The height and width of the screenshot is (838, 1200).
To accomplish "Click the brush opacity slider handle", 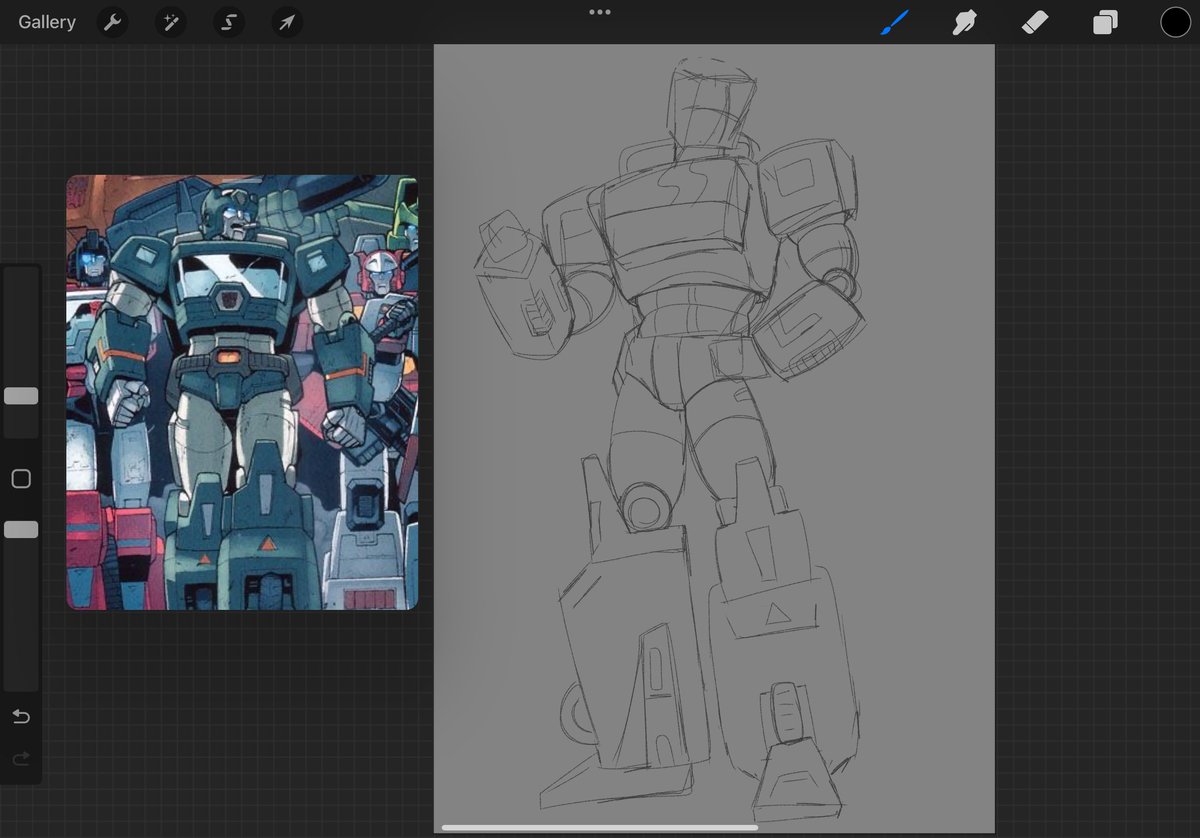I will 21,529.
